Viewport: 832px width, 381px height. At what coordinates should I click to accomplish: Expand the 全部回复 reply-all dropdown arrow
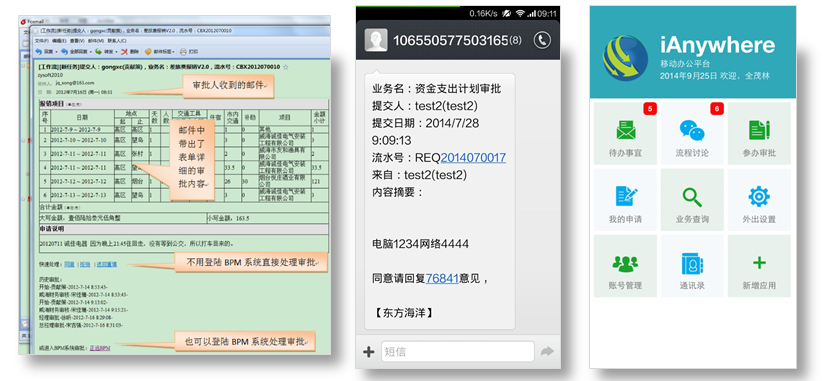click(91, 51)
